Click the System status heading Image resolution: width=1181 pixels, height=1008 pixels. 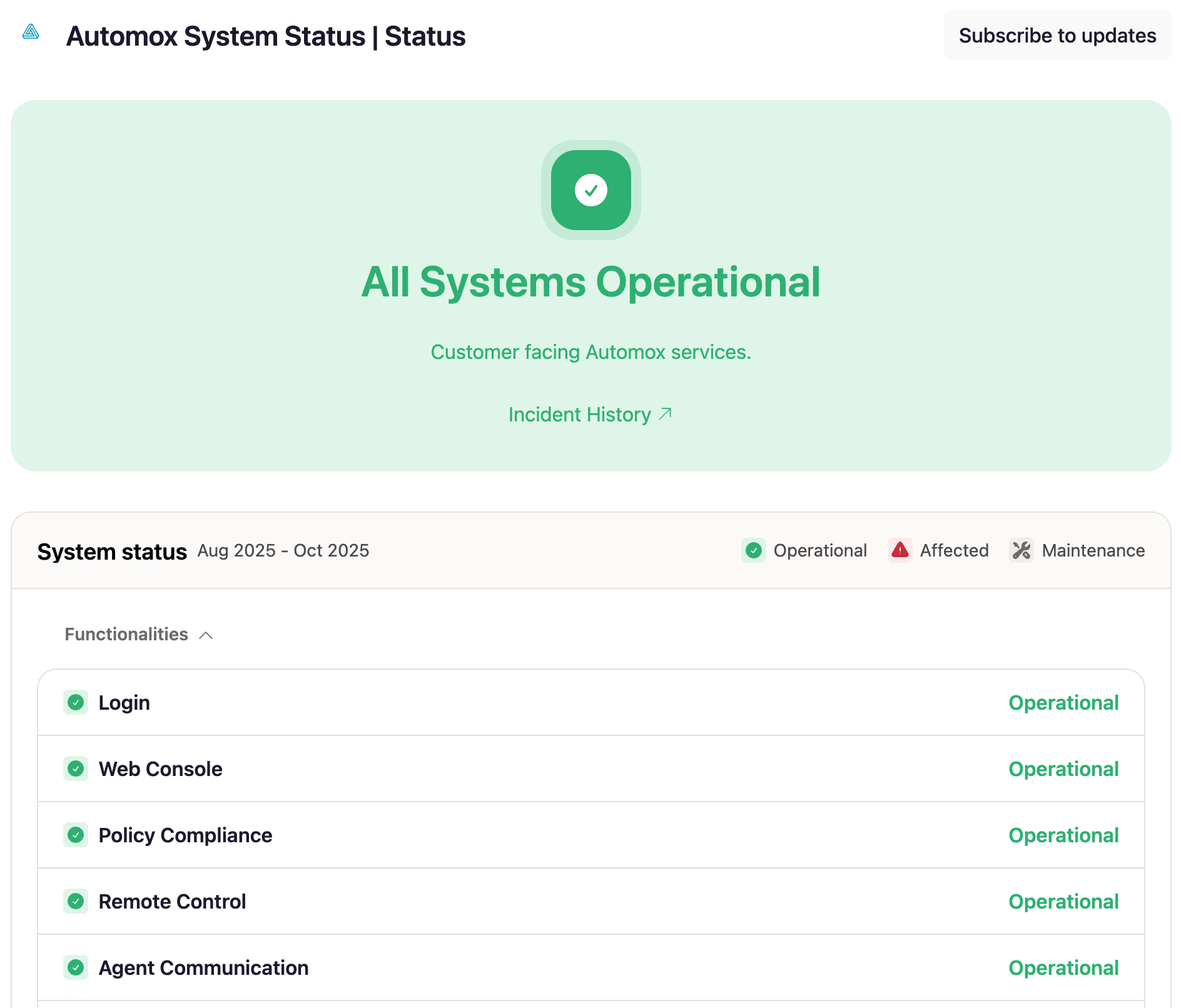(x=113, y=551)
